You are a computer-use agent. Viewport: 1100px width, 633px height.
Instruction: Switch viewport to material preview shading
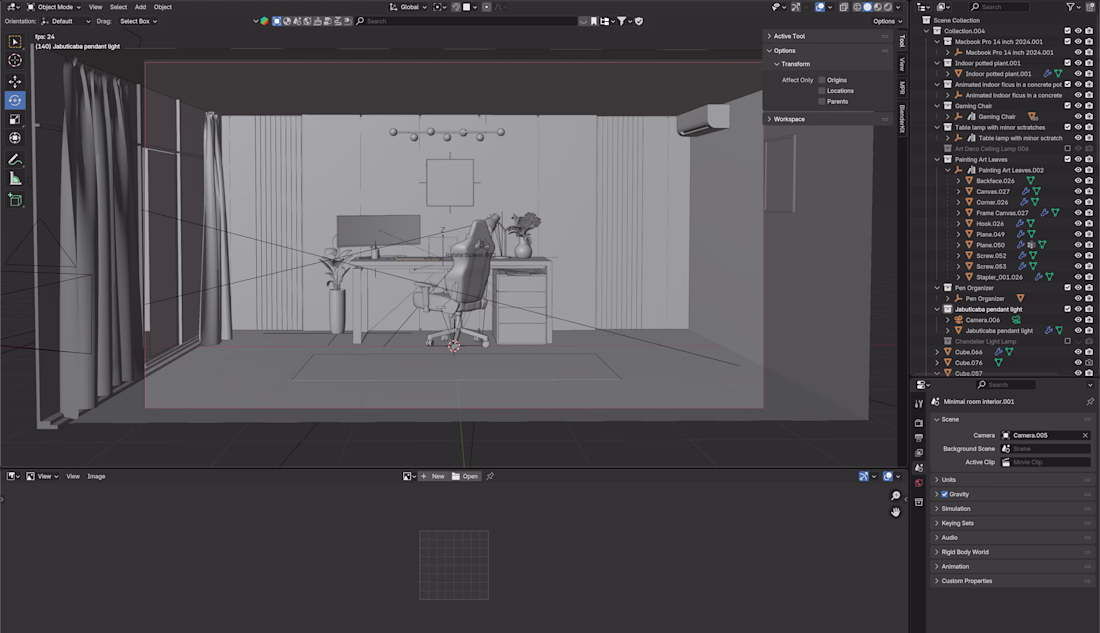[878, 7]
